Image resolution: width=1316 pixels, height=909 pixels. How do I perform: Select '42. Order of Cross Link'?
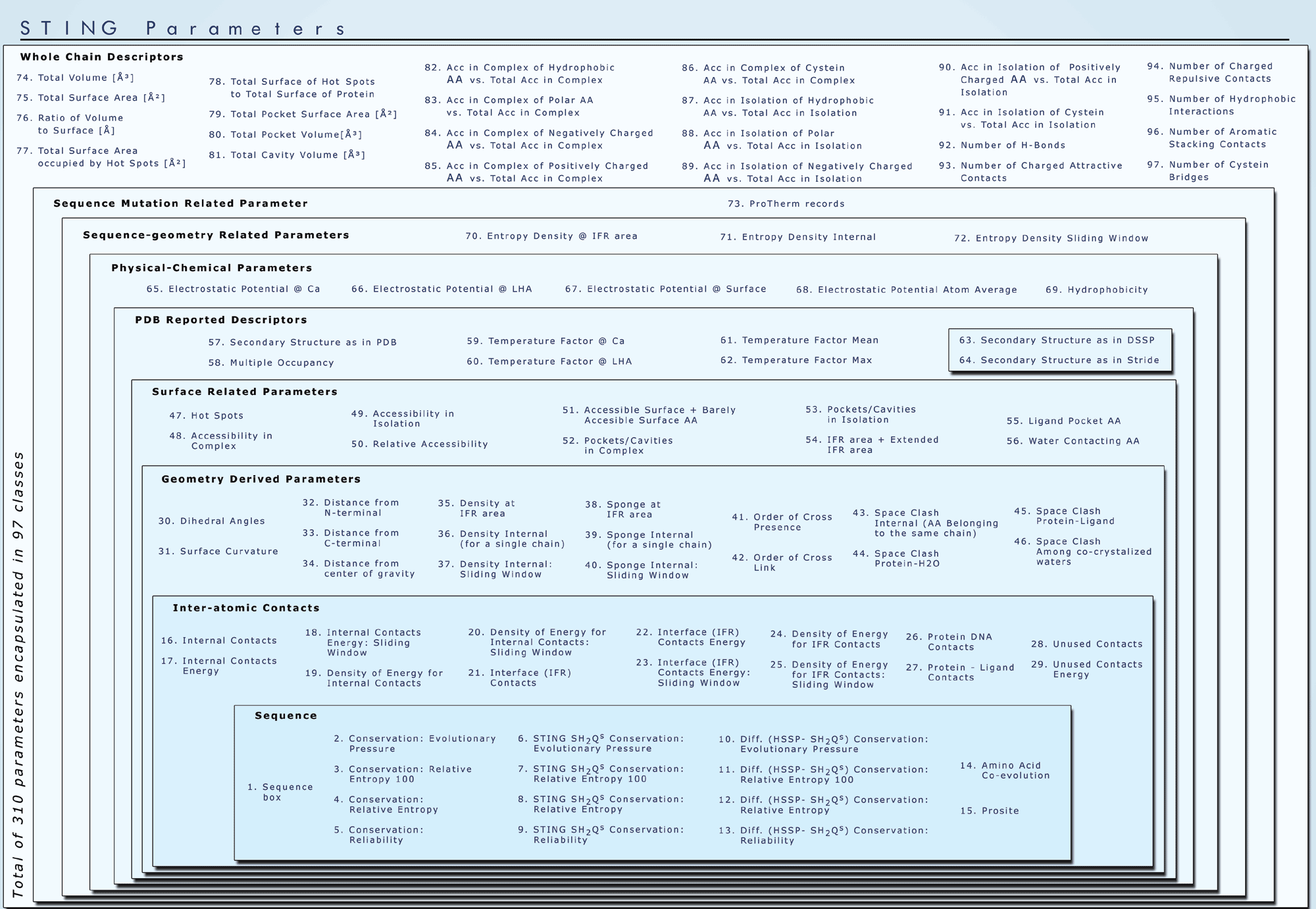(782, 562)
